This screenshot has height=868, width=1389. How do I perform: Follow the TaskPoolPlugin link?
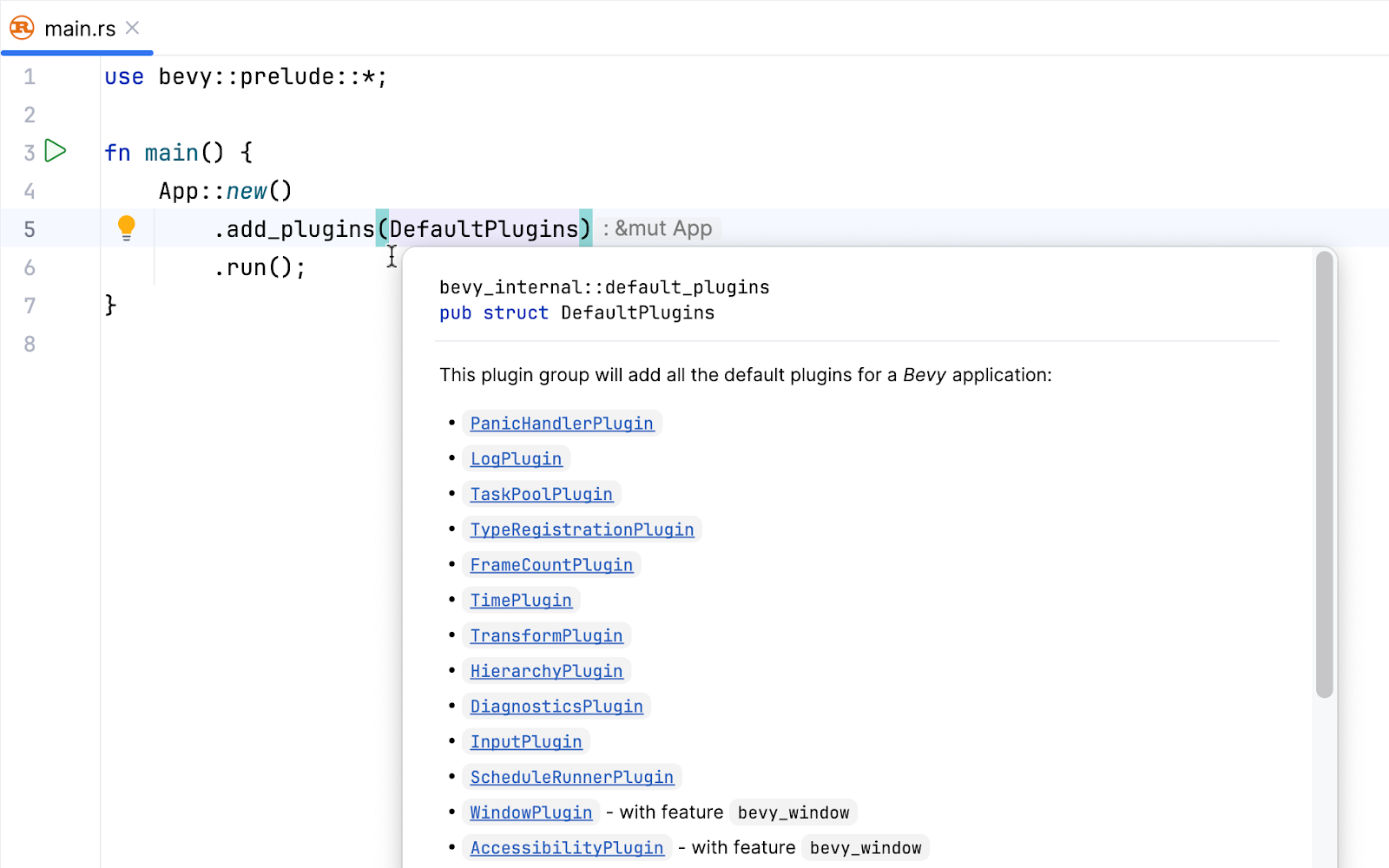coord(542,494)
